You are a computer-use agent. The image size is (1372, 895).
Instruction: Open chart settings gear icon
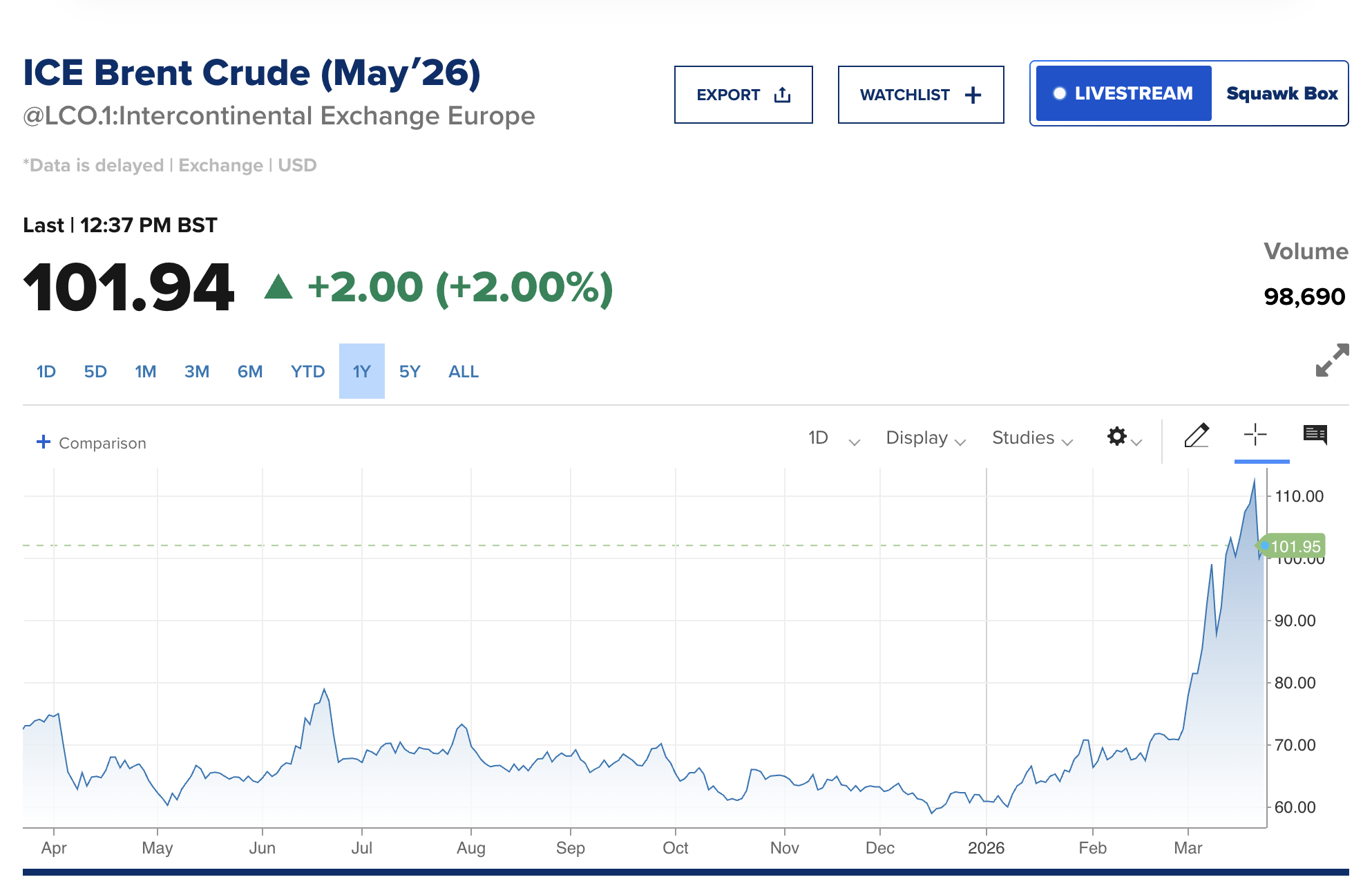[x=1117, y=436]
